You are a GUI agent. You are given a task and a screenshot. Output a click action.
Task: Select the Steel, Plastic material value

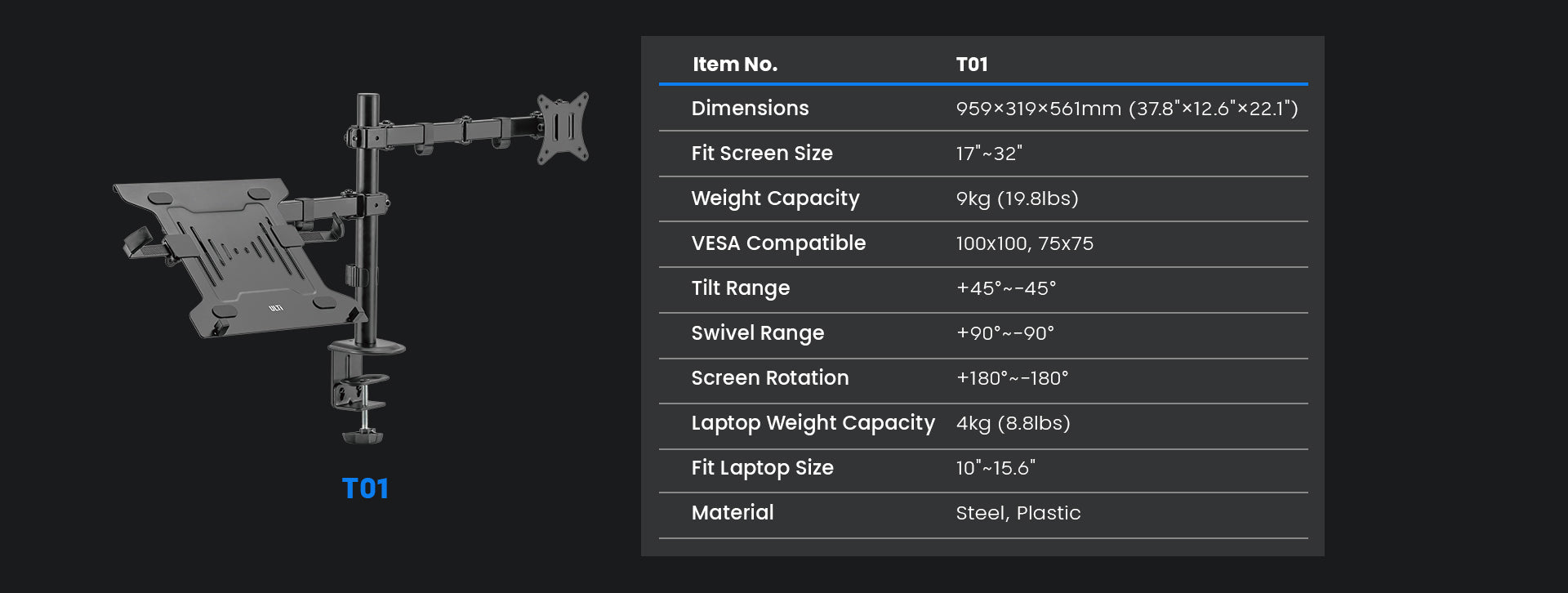[1018, 513]
